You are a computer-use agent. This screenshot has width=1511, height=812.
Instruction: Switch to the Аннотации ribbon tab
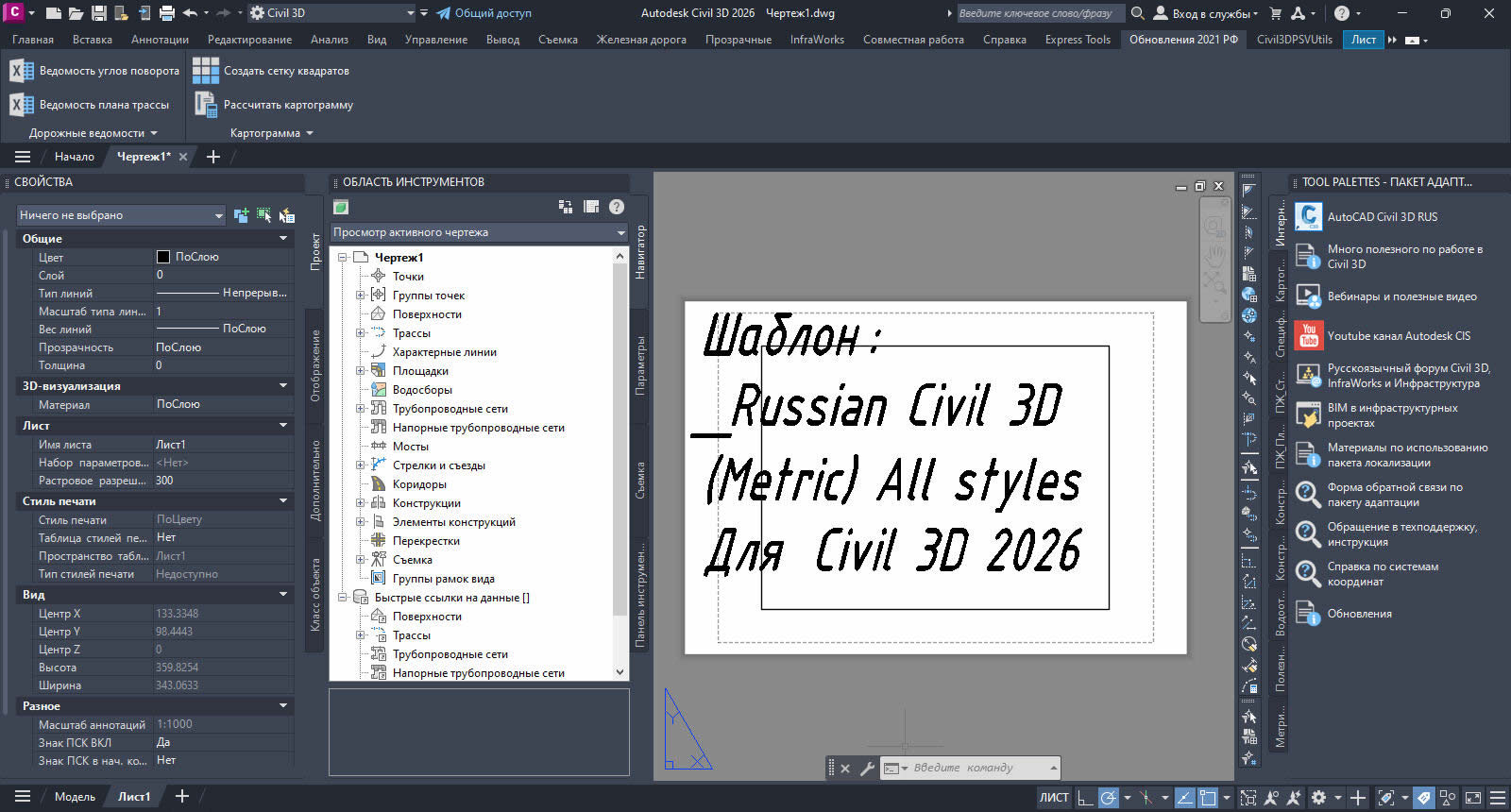click(x=160, y=40)
